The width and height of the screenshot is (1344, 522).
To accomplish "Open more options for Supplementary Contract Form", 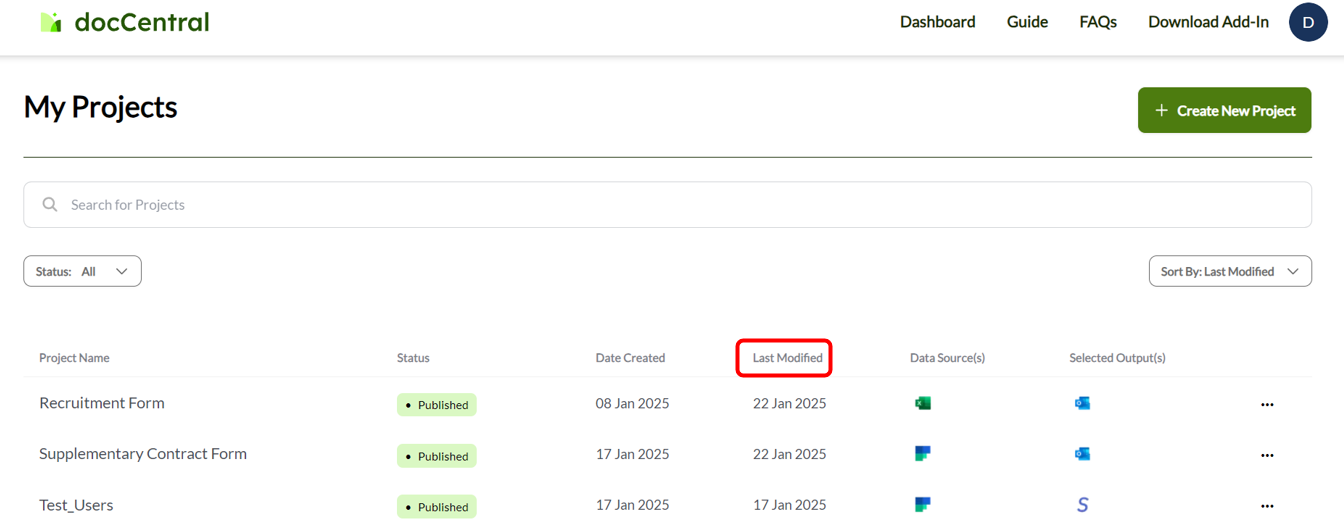I will [1267, 456].
